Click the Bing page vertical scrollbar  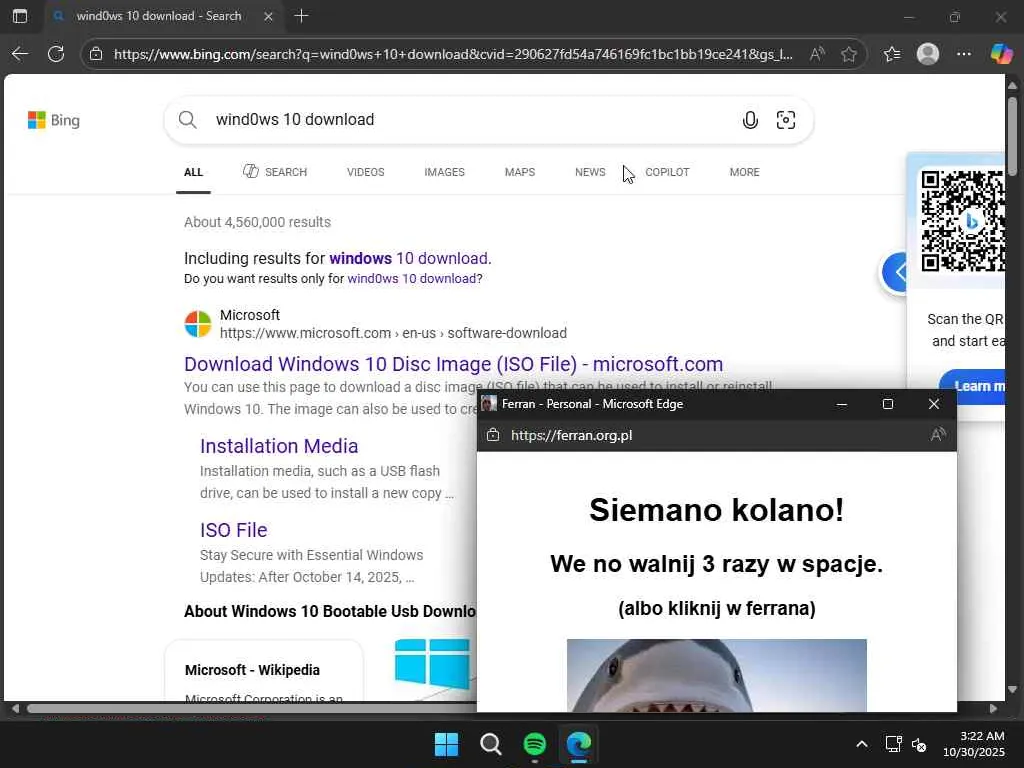pyautogui.click(x=1012, y=136)
